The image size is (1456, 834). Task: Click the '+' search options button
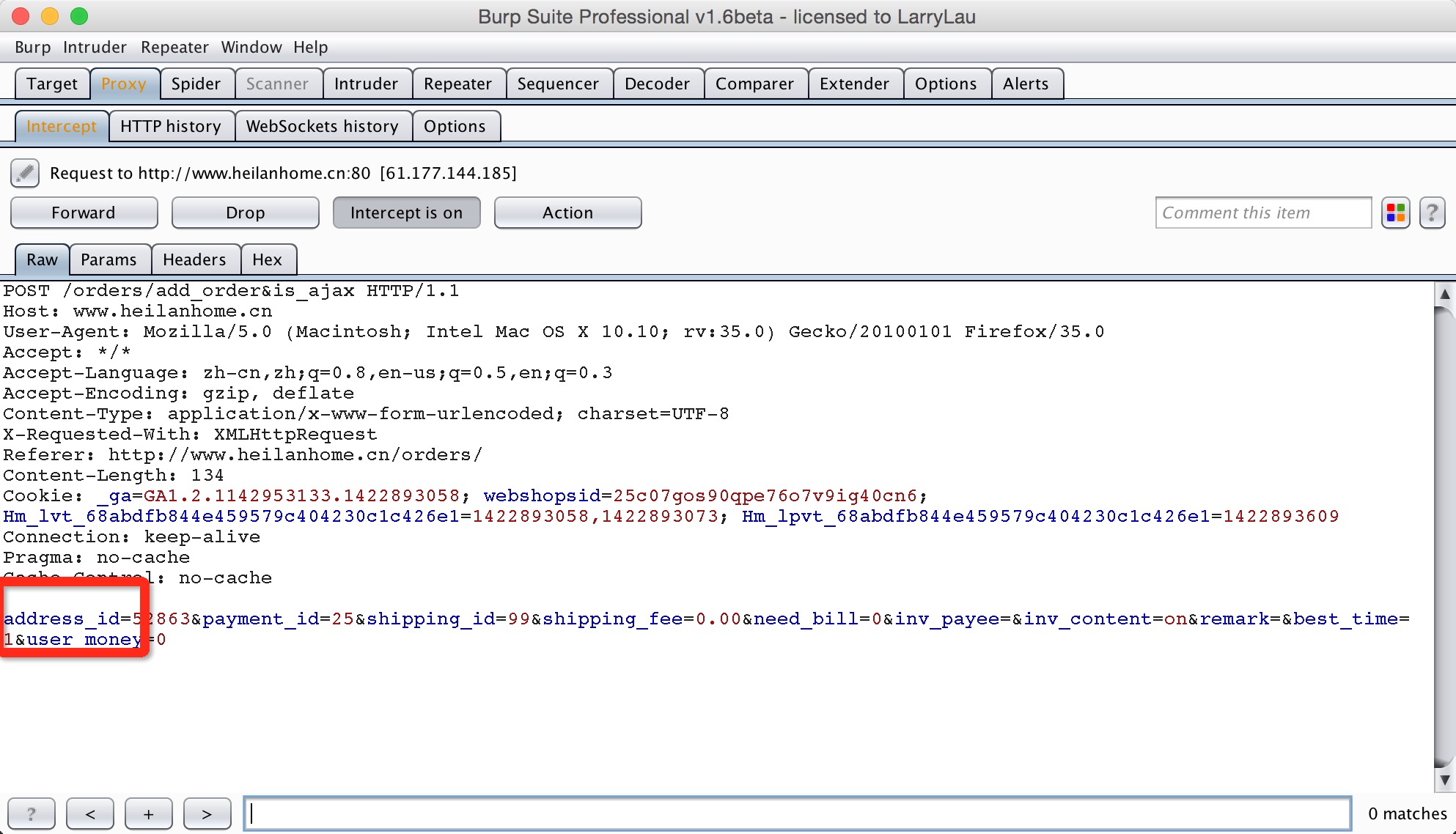point(149,813)
